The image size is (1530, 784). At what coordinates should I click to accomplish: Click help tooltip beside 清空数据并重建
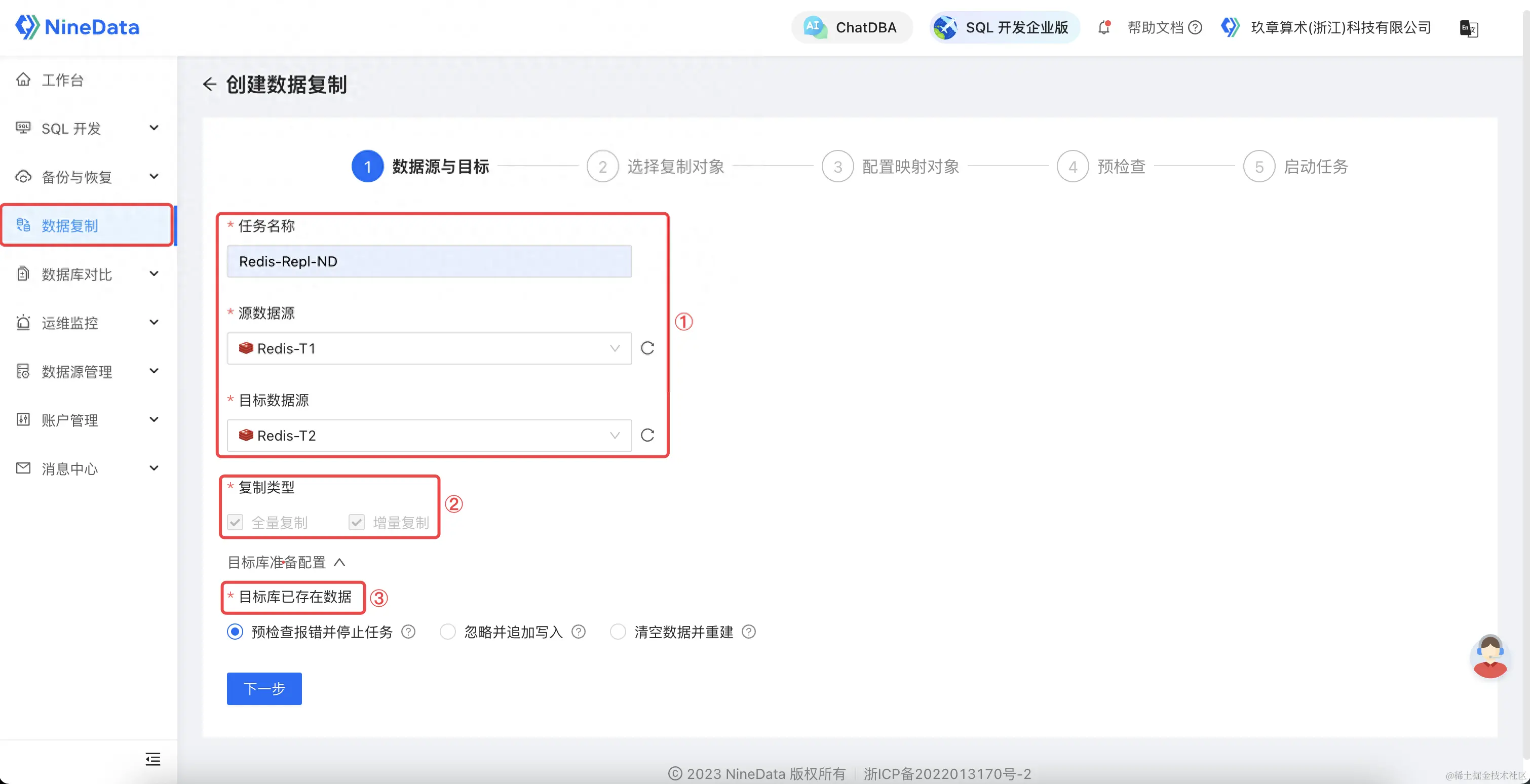click(749, 632)
